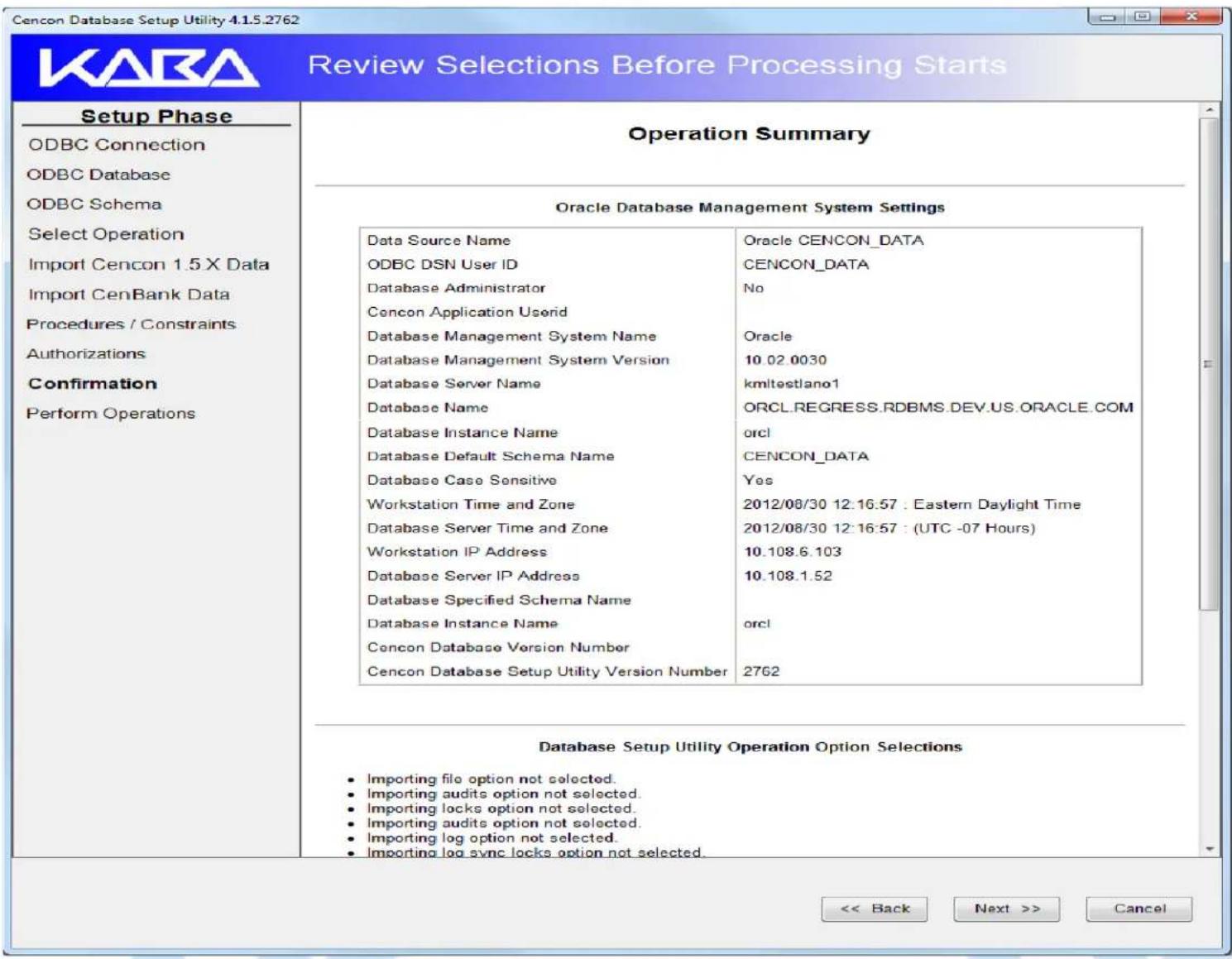Click 'Importing log option not selected' bullet
1232x959 pixels.
(x=492, y=838)
